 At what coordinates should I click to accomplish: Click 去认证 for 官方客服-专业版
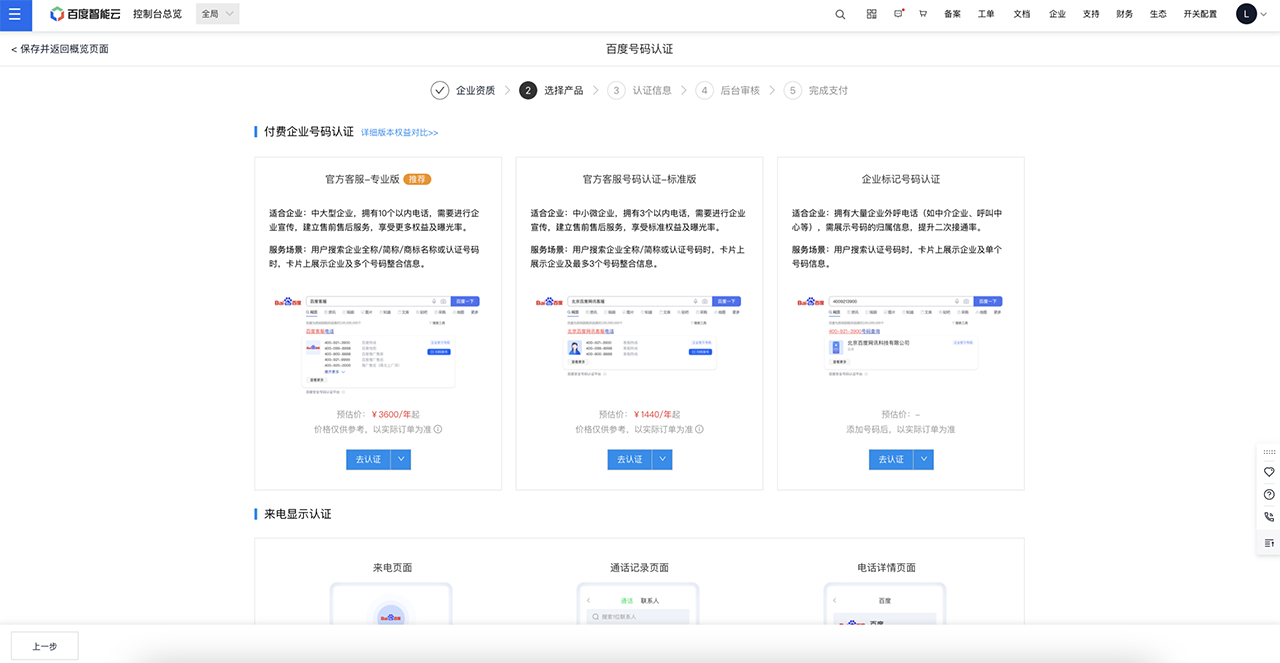coord(368,459)
